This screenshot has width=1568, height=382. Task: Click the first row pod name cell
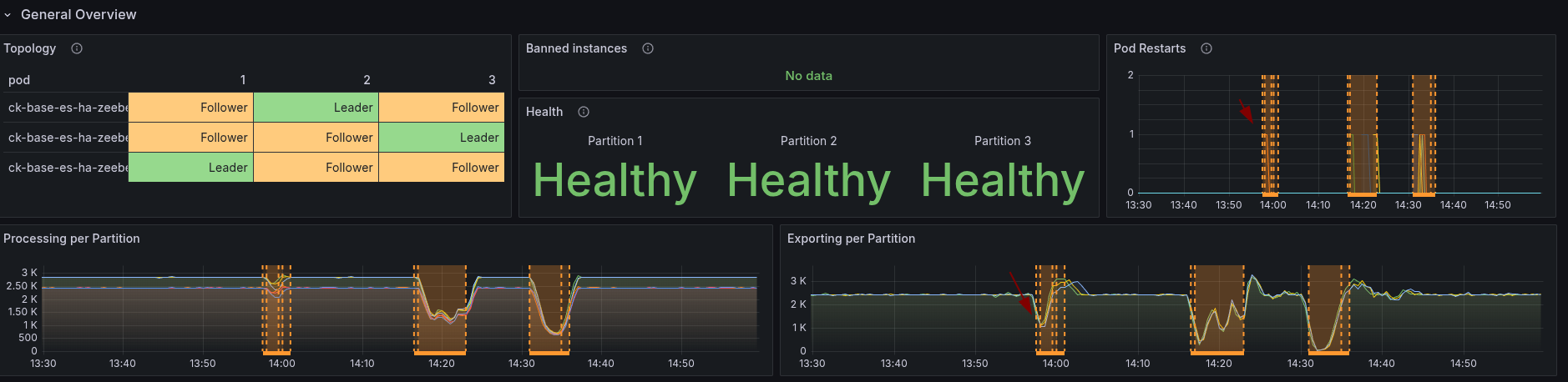point(65,108)
